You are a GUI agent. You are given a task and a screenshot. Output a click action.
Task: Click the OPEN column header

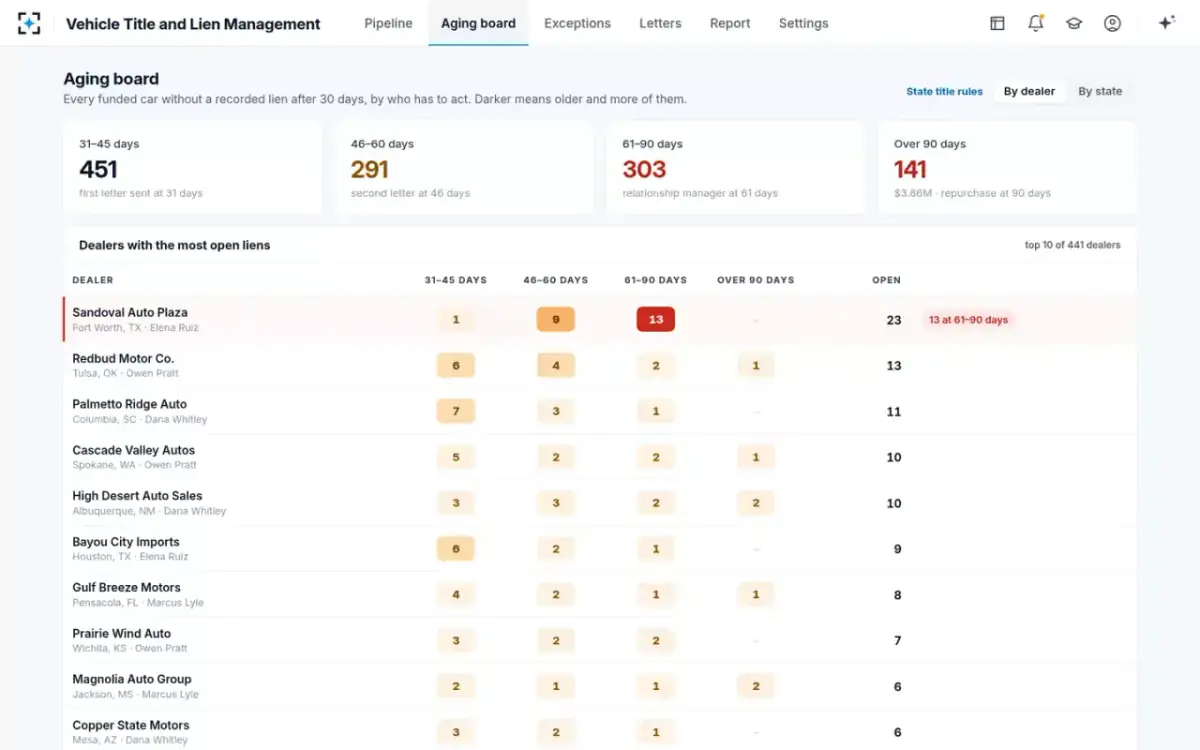pos(886,280)
